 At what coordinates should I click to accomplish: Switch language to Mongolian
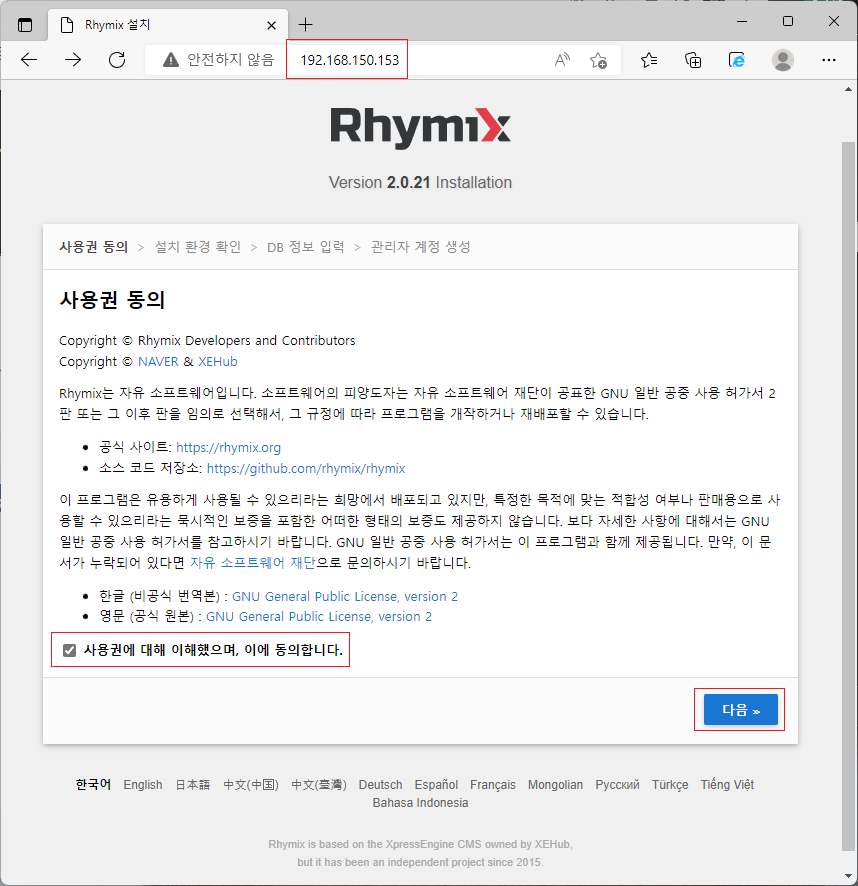(555, 785)
